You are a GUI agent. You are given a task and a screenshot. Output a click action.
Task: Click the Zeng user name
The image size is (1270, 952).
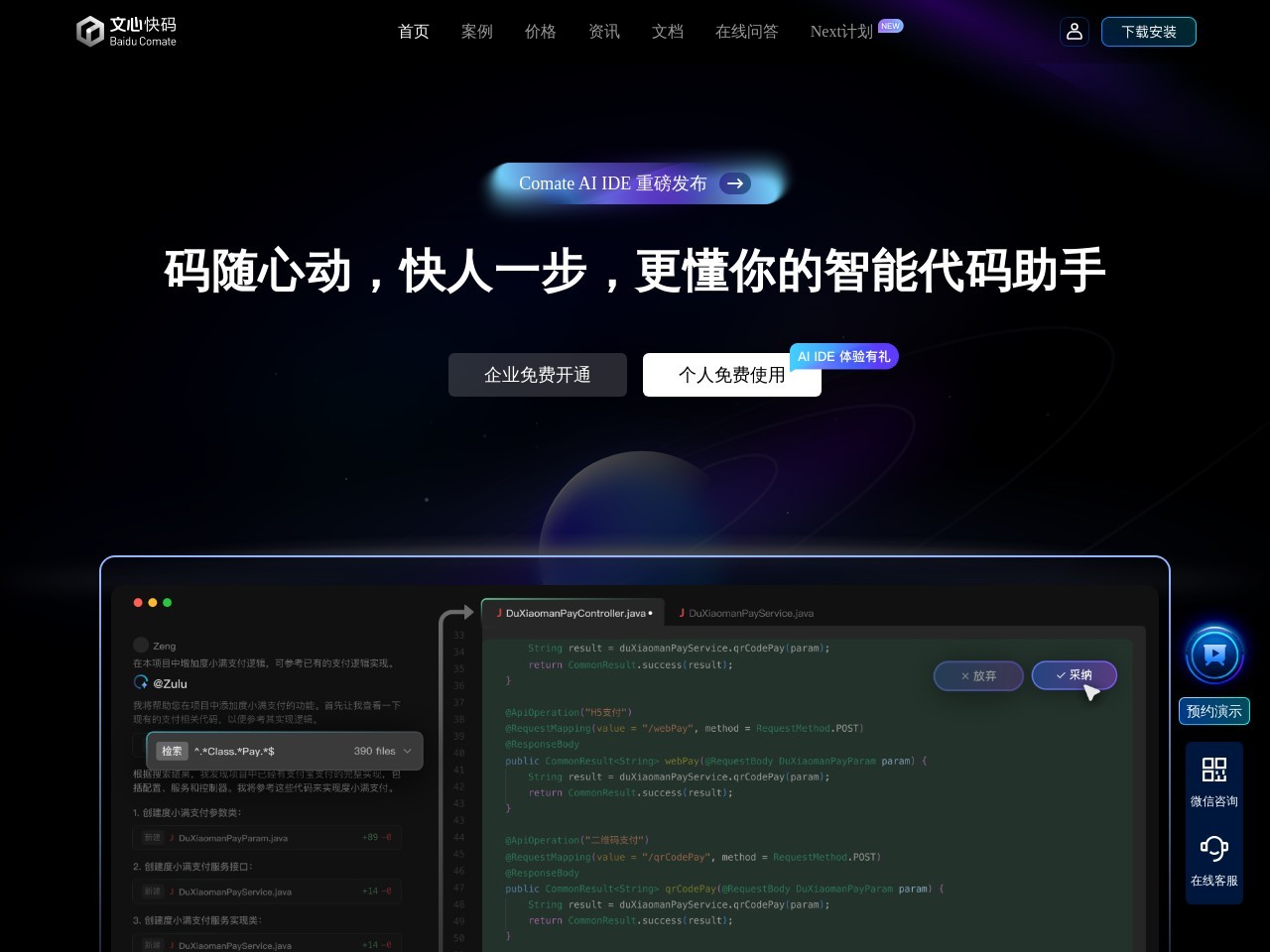tap(165, 646)
